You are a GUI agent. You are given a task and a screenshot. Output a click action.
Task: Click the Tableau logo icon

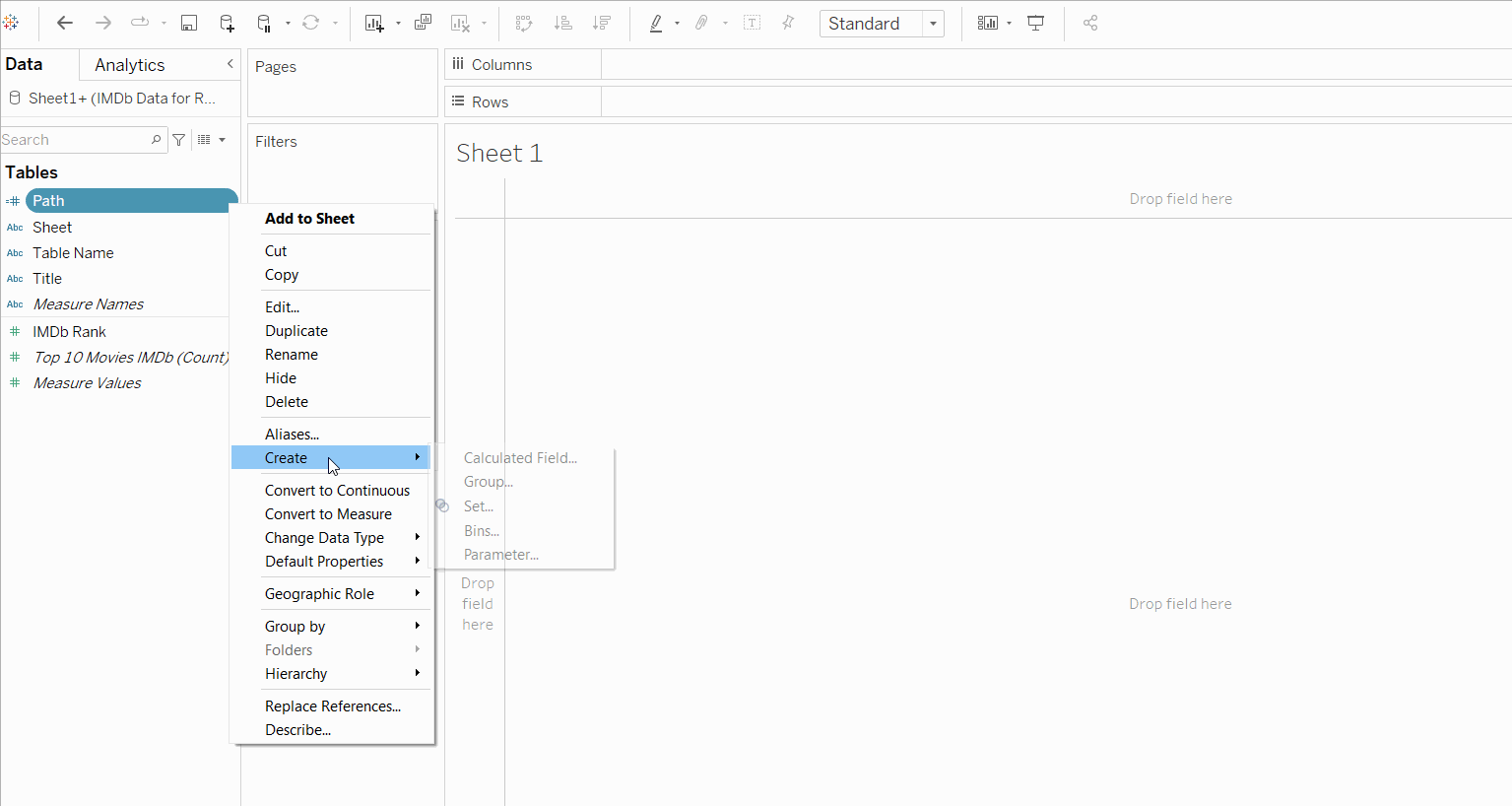coord(12,23)
